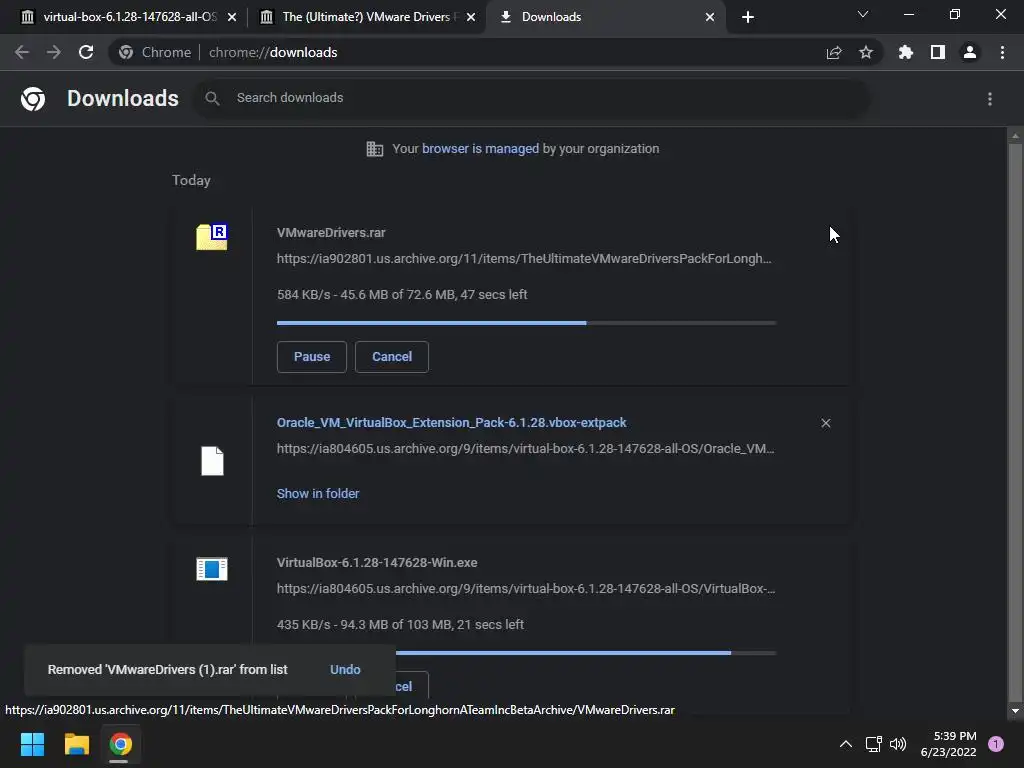Close the VMware Drivers tab

click(471, 17)
